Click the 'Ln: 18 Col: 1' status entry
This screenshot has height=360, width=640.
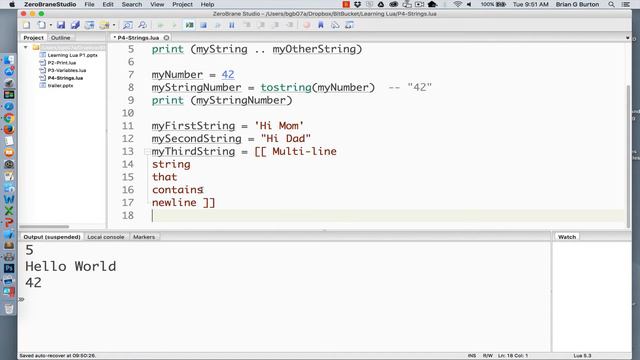(513, 356)
